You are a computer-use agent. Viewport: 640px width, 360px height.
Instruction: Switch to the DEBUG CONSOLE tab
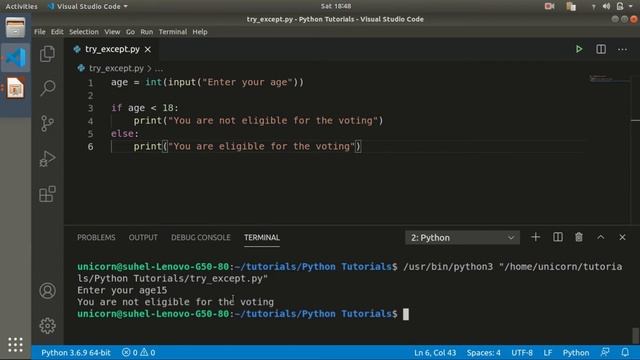click(201, 238)
